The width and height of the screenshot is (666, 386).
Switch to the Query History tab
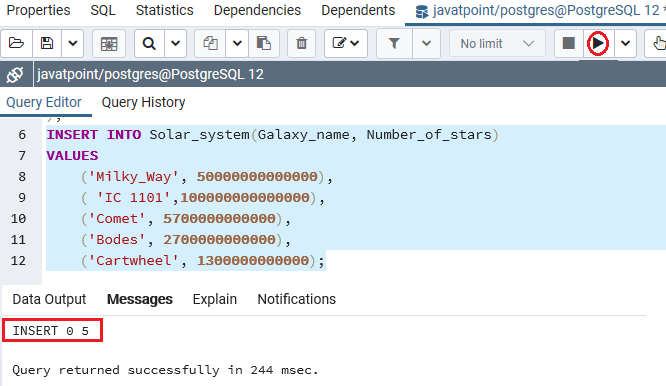point(144,102)
